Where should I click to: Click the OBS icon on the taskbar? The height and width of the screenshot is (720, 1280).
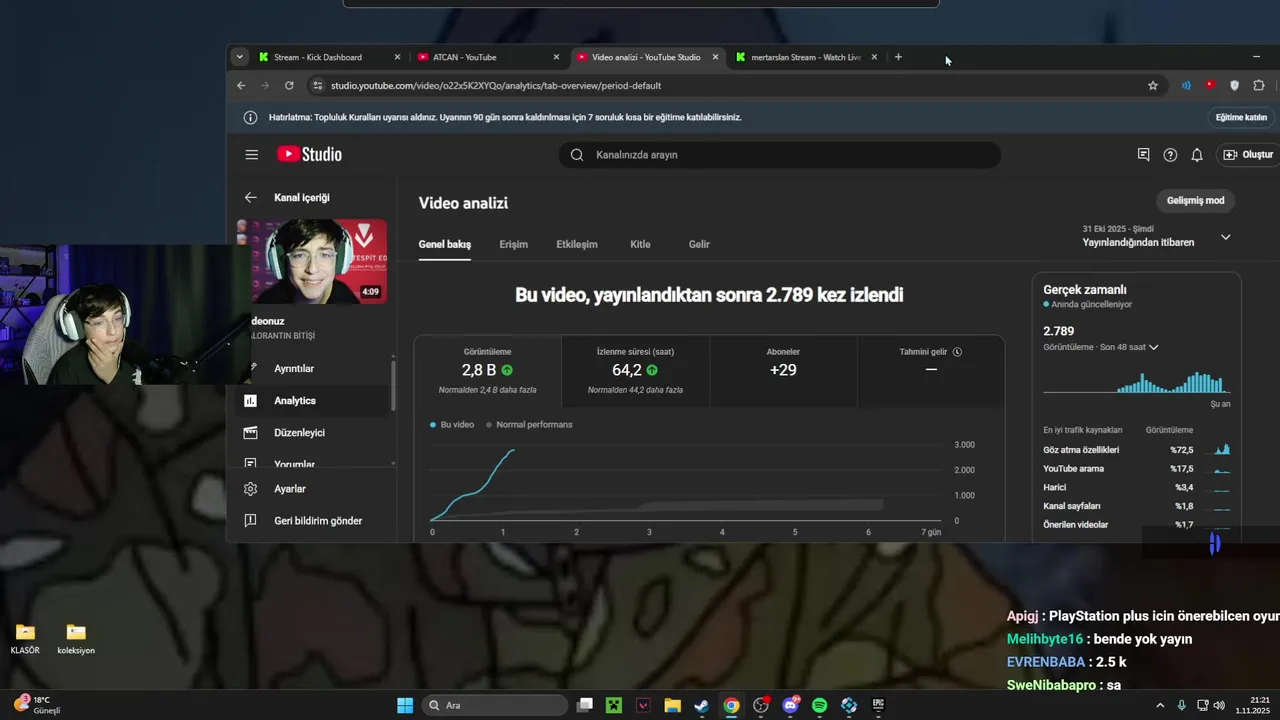[x=761, y=705]
